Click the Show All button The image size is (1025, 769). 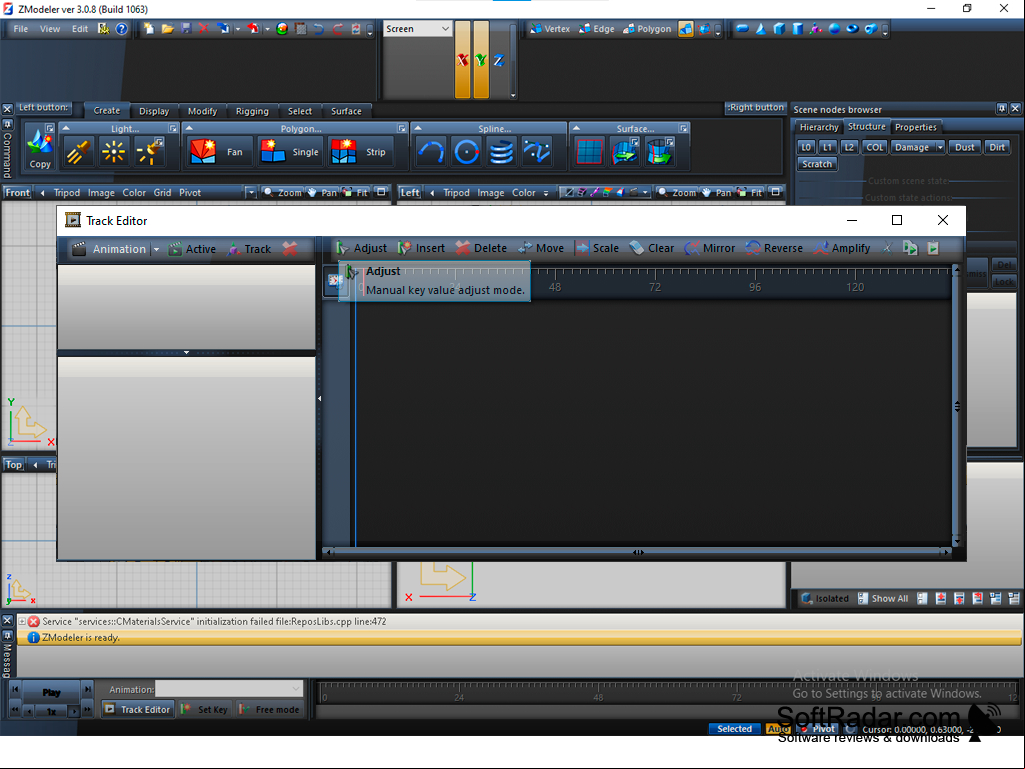tap(882, 598)
